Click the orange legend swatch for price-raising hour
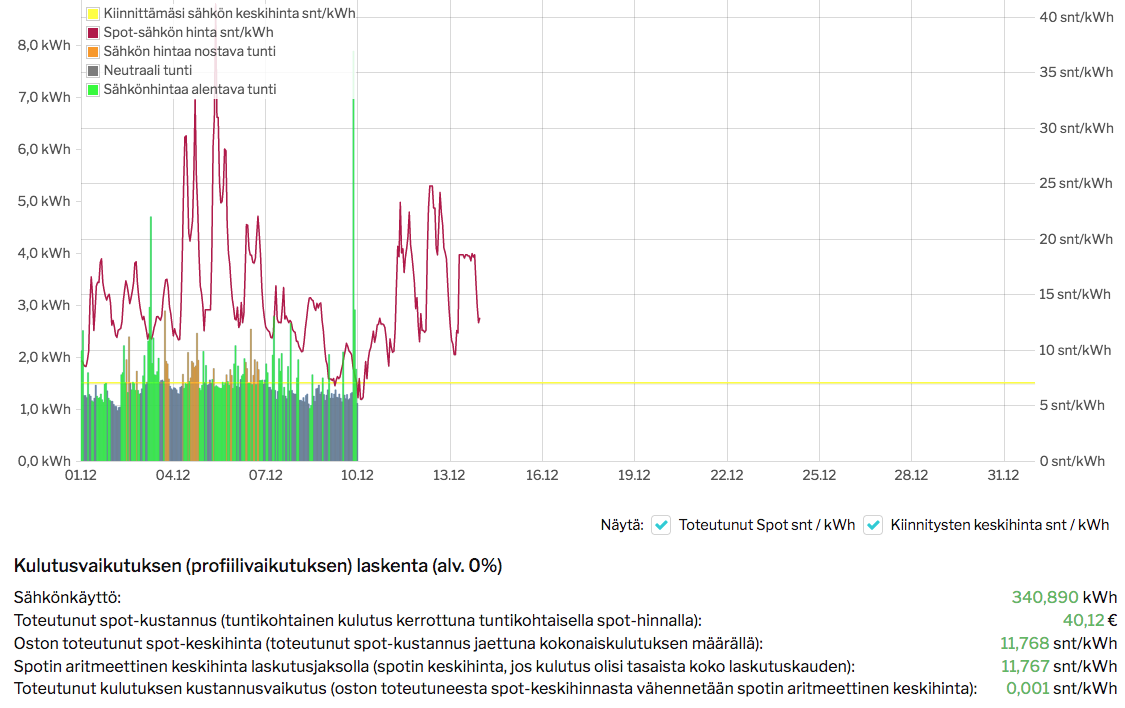1125x708 pixels. (x=93, y=52)
